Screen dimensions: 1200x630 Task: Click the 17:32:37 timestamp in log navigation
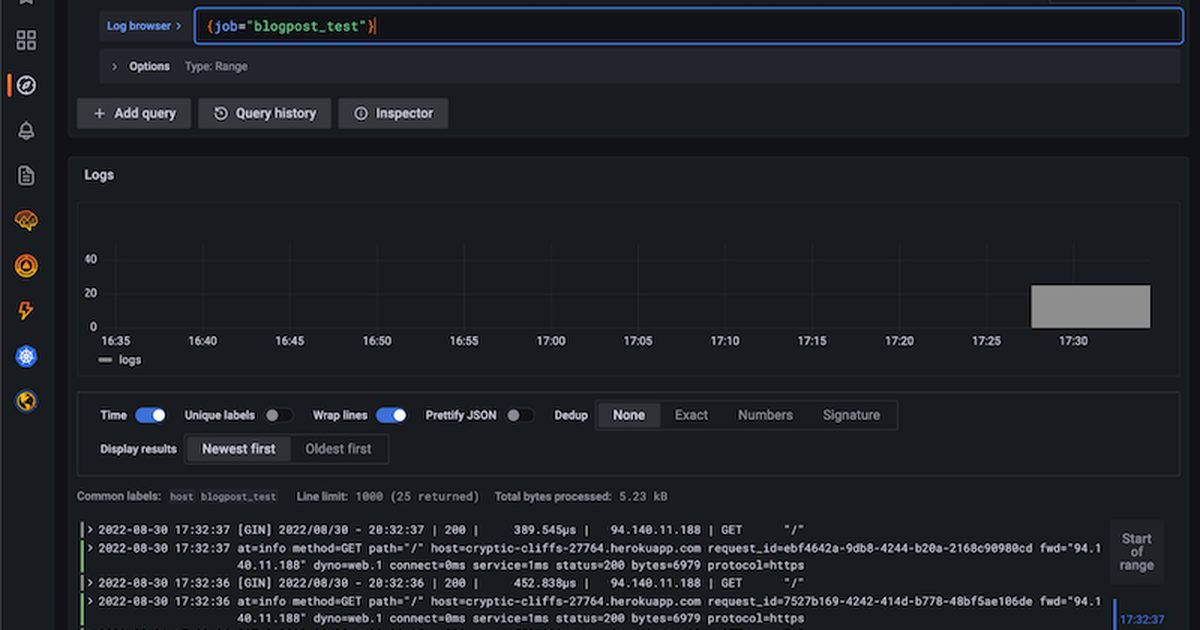coord(1142,620)
